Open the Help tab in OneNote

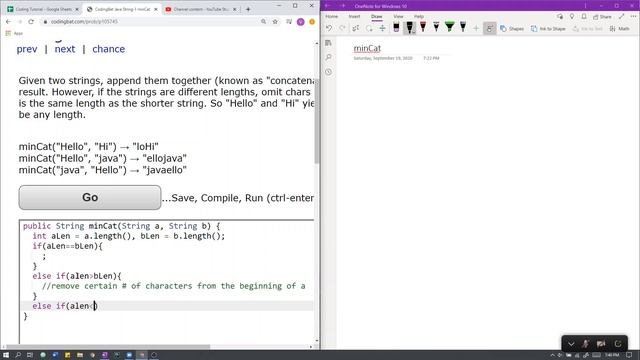(x=419, y=16)
